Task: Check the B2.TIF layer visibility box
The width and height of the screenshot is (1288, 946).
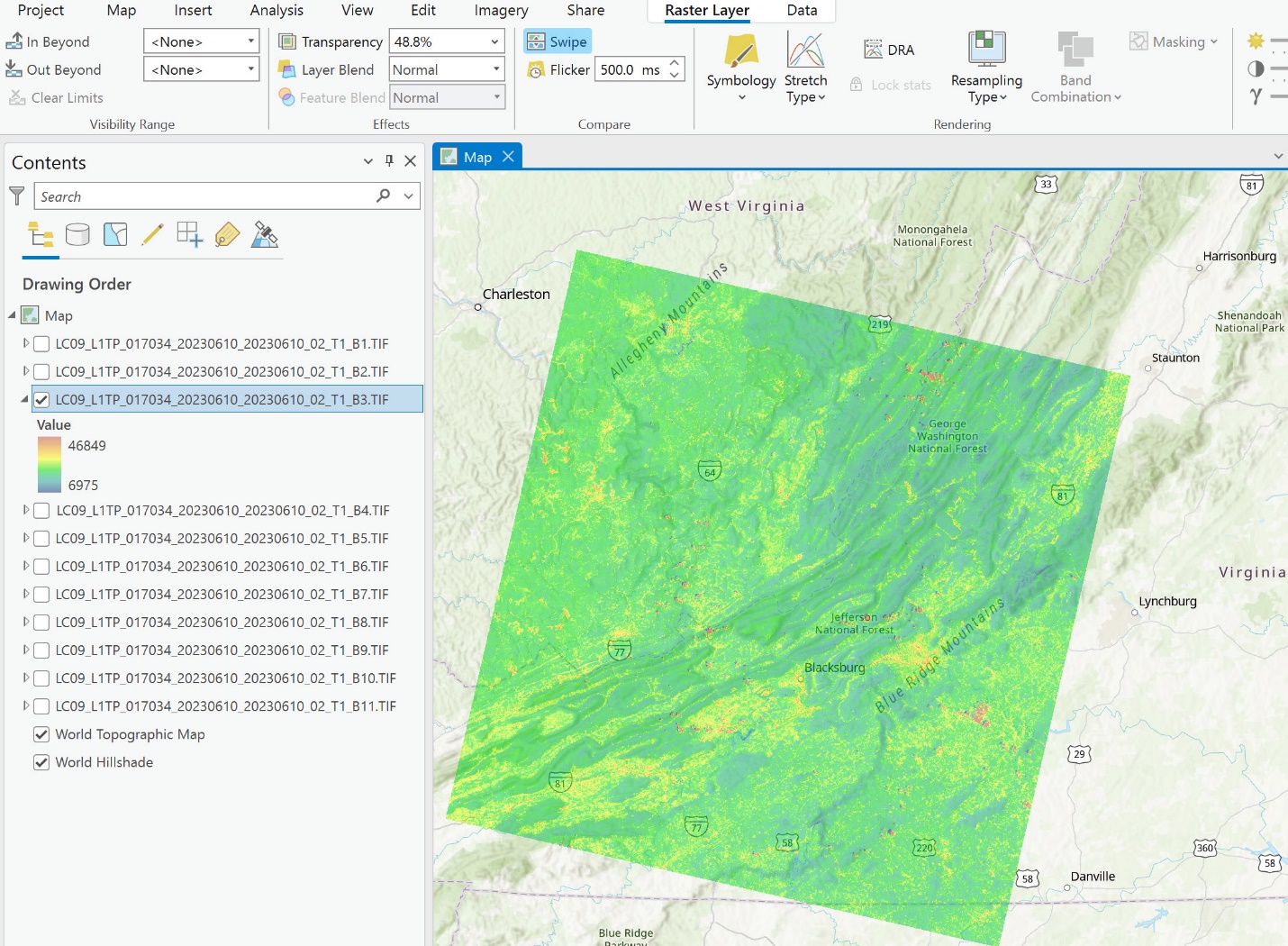Action: click(x=41, y=371)
